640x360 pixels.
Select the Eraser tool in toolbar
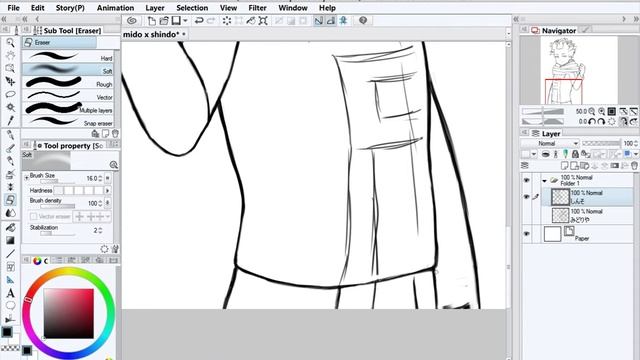point(10,200)
